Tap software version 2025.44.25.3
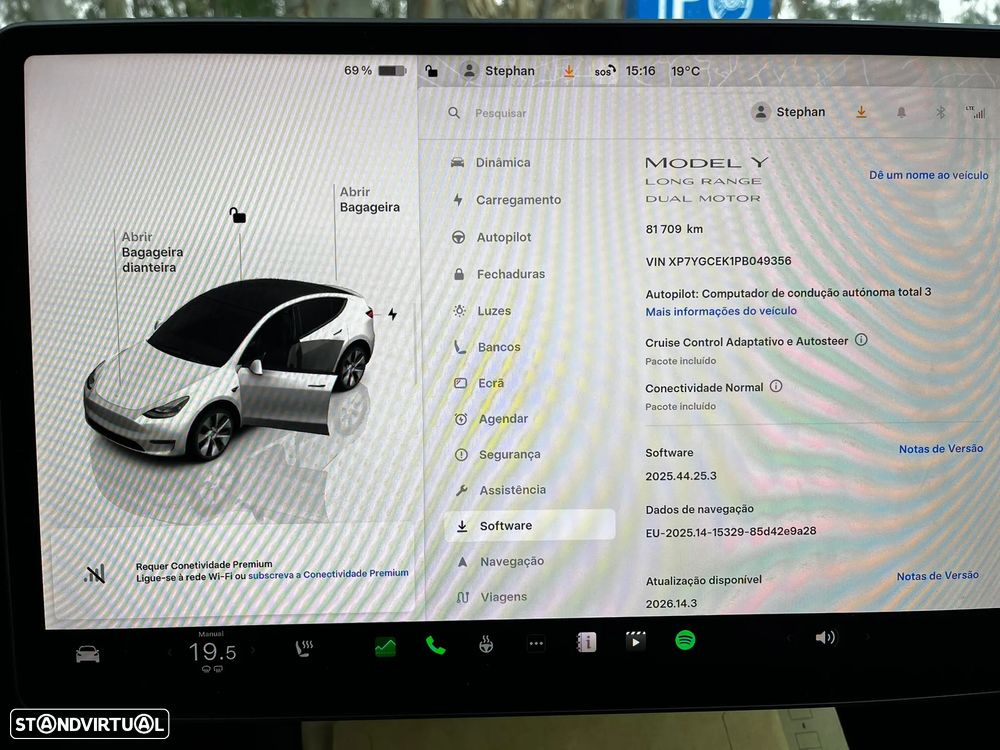 680,476
